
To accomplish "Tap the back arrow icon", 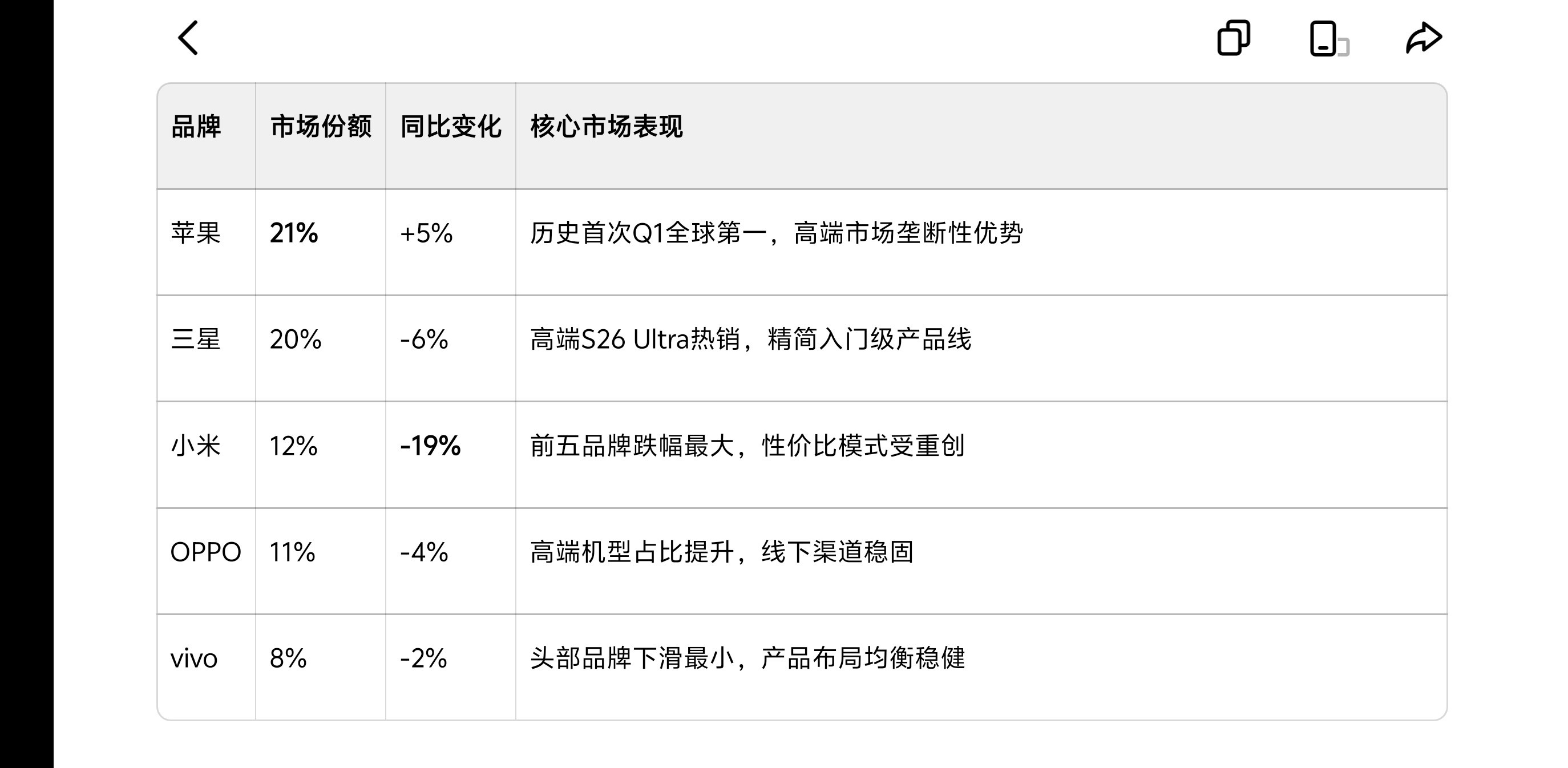I will click(188, 38).
